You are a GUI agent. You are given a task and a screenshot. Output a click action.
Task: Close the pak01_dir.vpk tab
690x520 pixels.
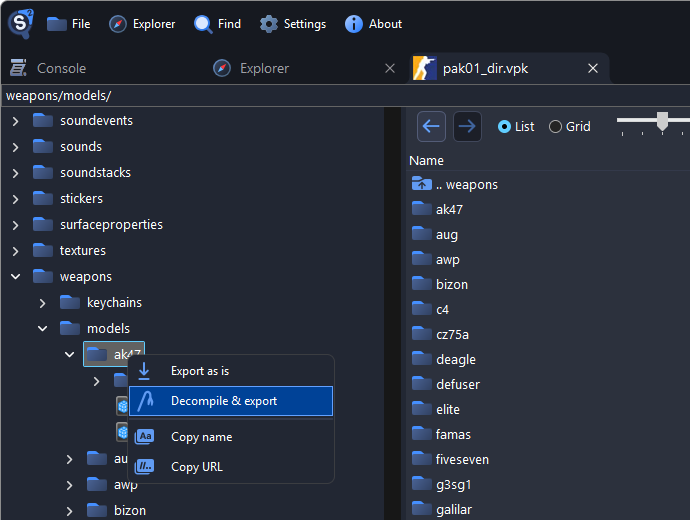pyautogui.click(x=593, y=68)
